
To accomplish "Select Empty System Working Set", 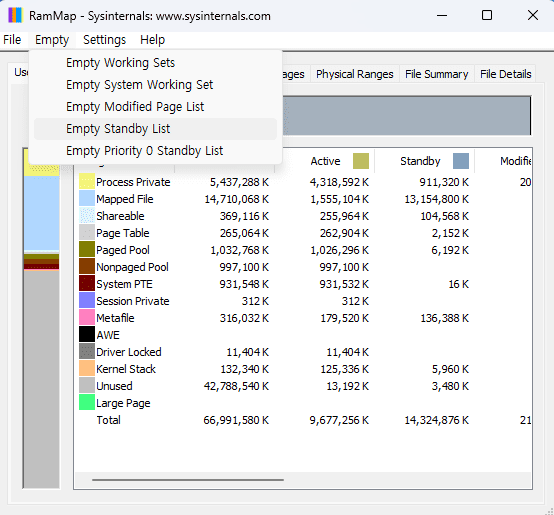I will [155, 85].
